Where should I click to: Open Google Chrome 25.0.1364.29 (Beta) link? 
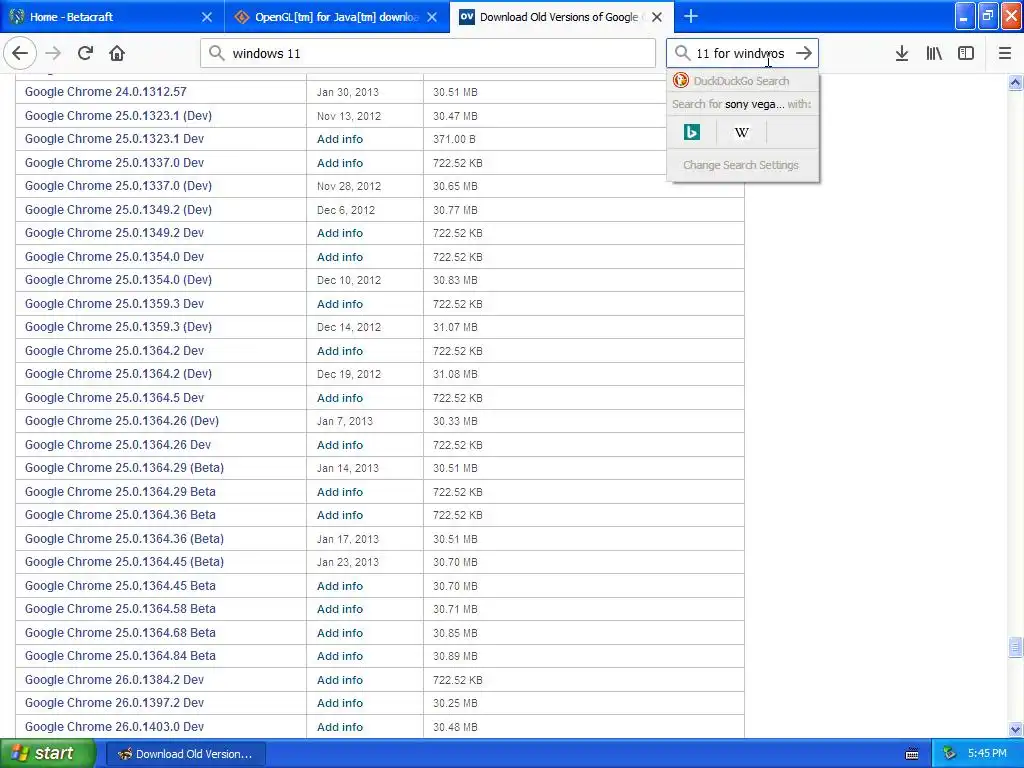coord(124,468)
